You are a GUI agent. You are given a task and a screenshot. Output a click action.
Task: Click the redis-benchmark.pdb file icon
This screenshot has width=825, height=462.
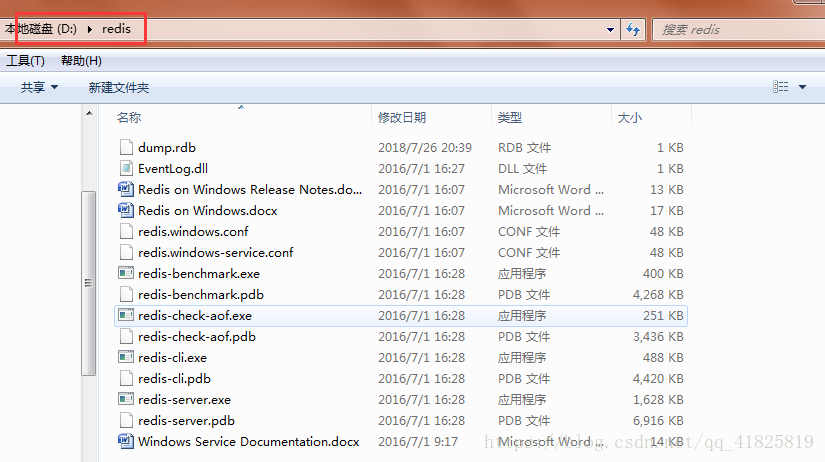click(x=126, y=295)
